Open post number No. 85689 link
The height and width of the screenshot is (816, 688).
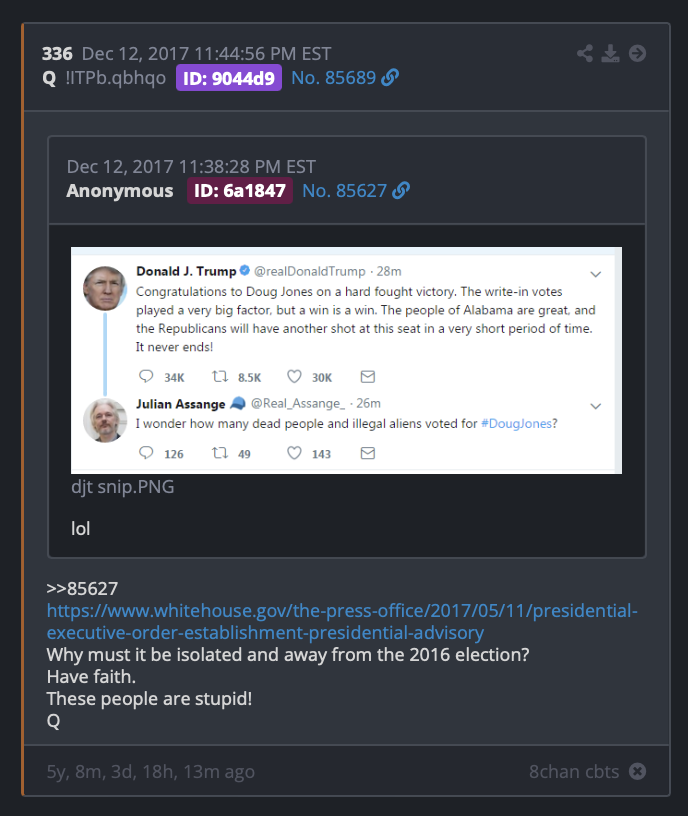point(334,78)
